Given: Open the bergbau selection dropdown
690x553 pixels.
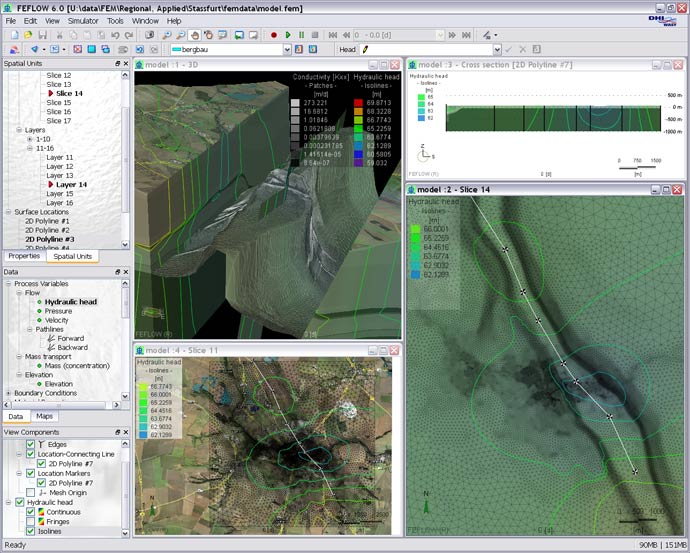Looking at the screenshot, I should (x=287, y=49).
